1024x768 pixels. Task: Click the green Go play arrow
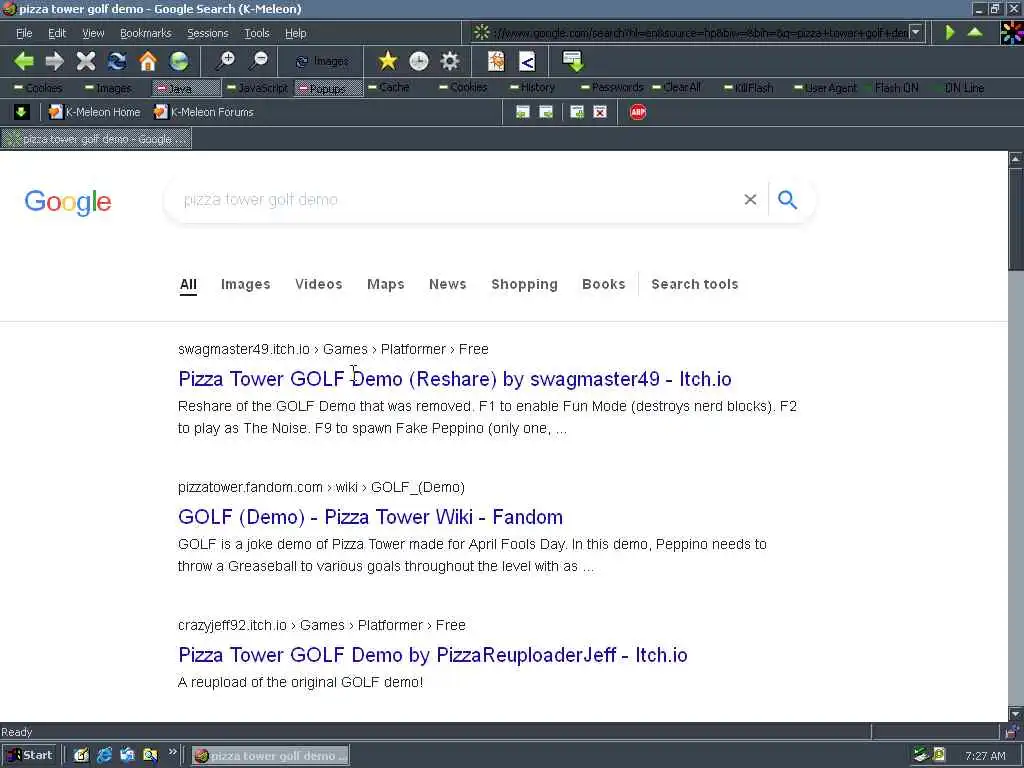point(950,32)
